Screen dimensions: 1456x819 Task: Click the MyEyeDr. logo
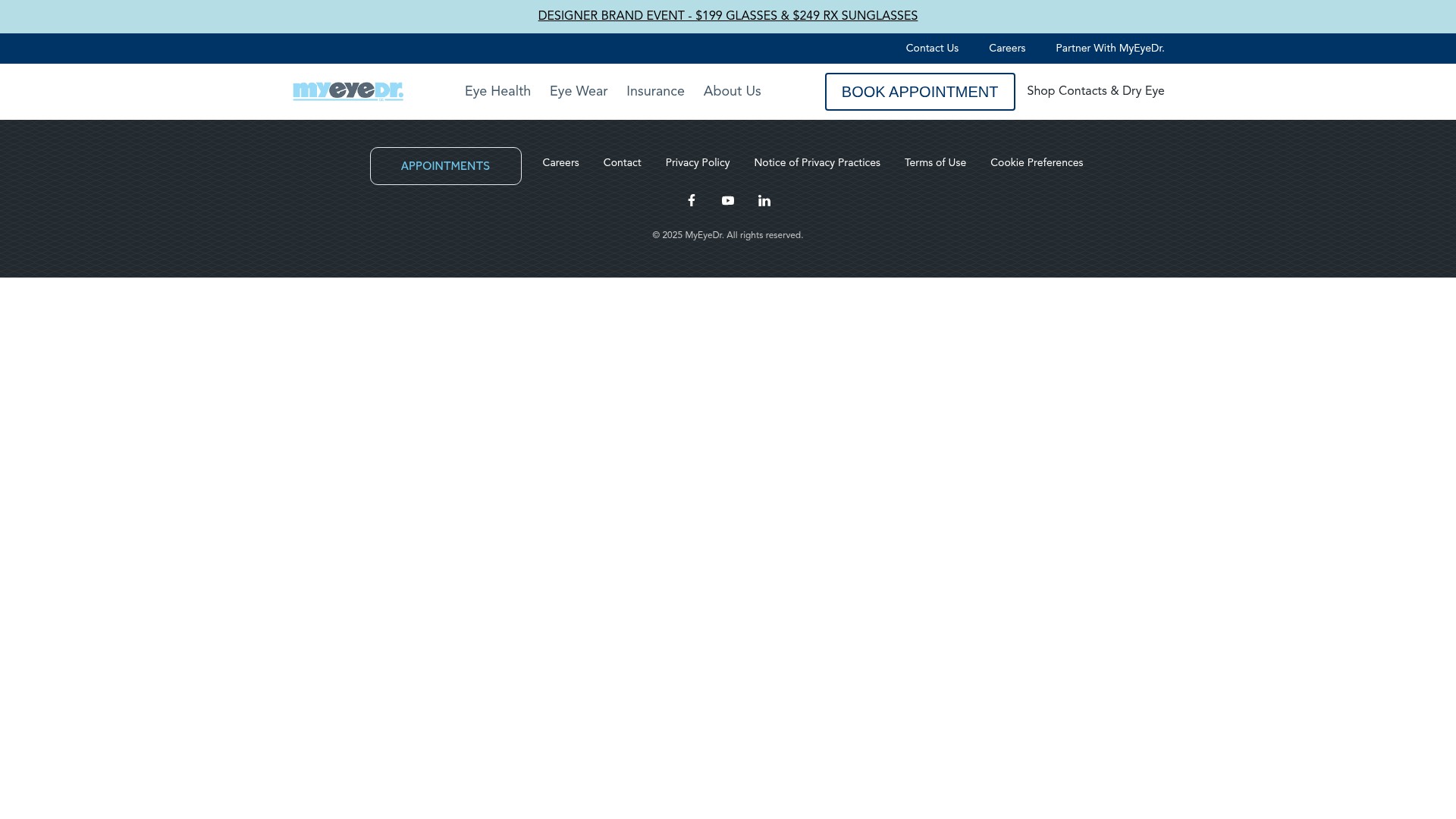coord(348,91)
